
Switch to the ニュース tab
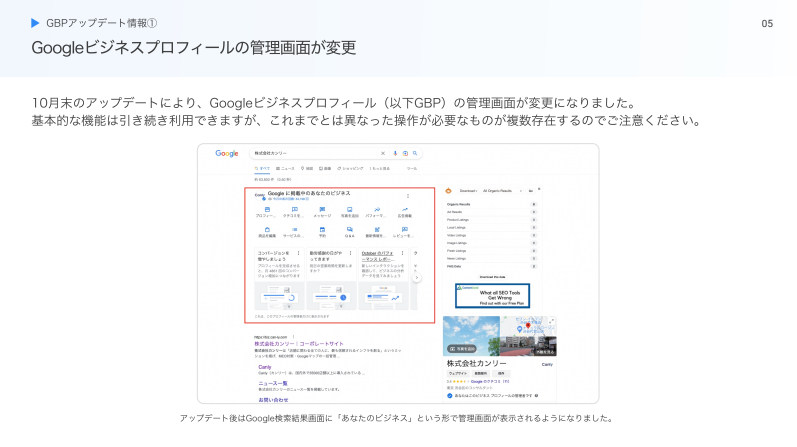pyautogui.click(x=285, y=168)
